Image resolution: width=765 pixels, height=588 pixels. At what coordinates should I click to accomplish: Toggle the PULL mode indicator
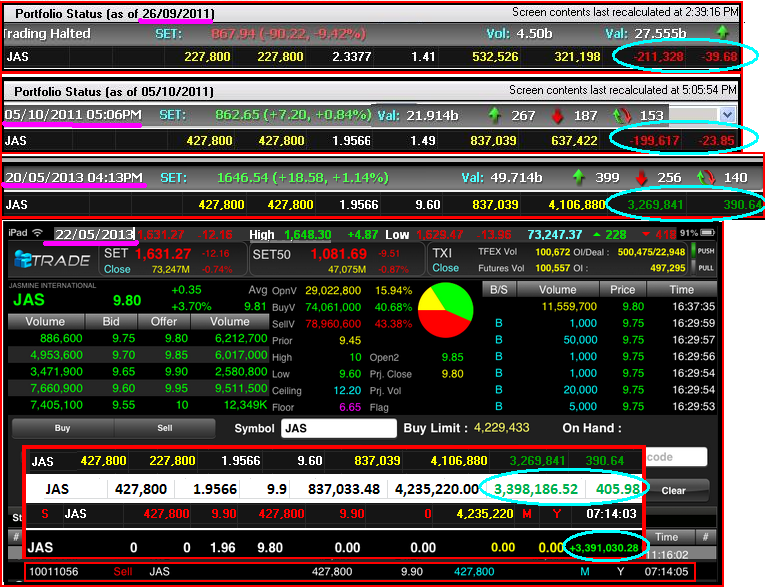[x=702, y=267]
